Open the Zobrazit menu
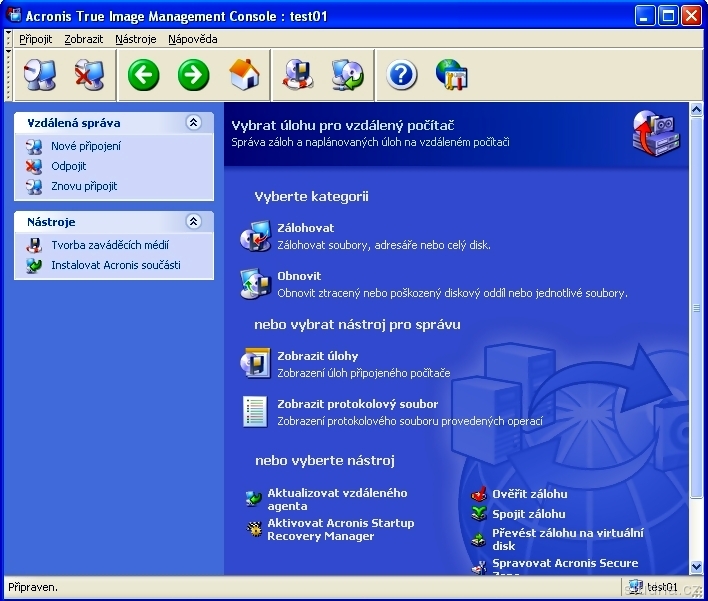The width and height of the screenshot is (708, 601). coord(84,39)
